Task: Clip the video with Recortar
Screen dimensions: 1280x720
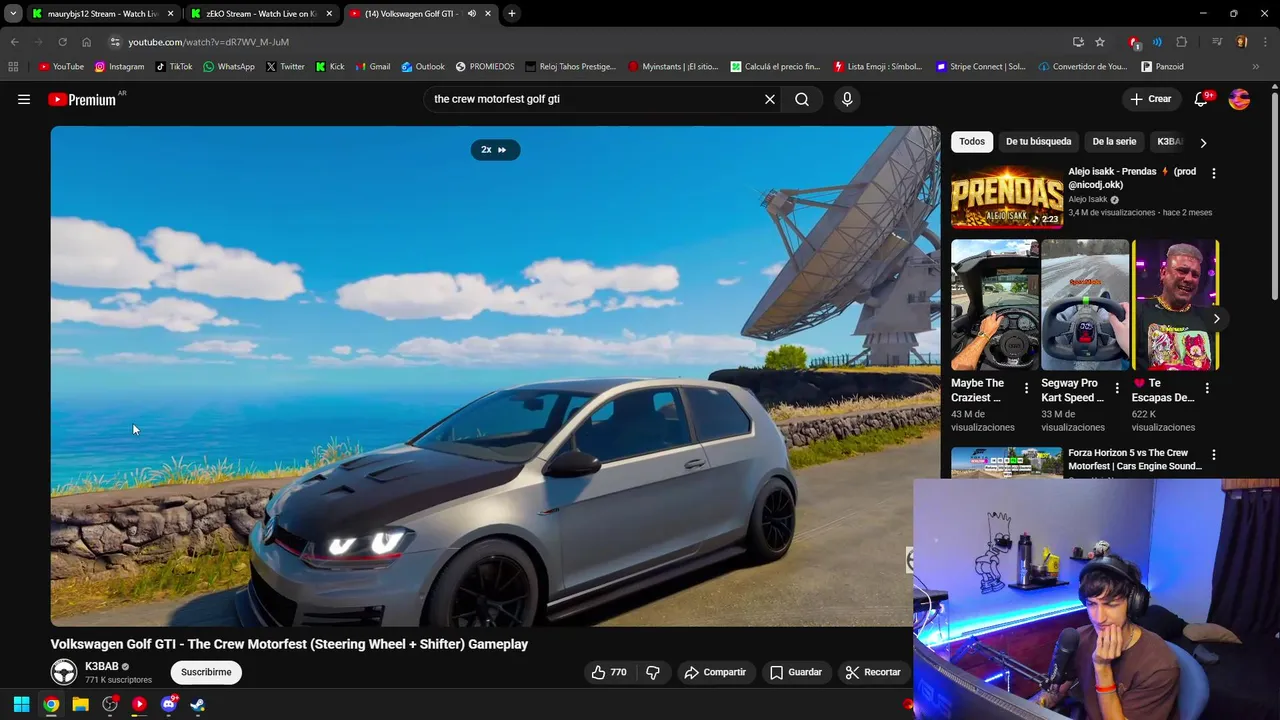Action: click(874, 672)
